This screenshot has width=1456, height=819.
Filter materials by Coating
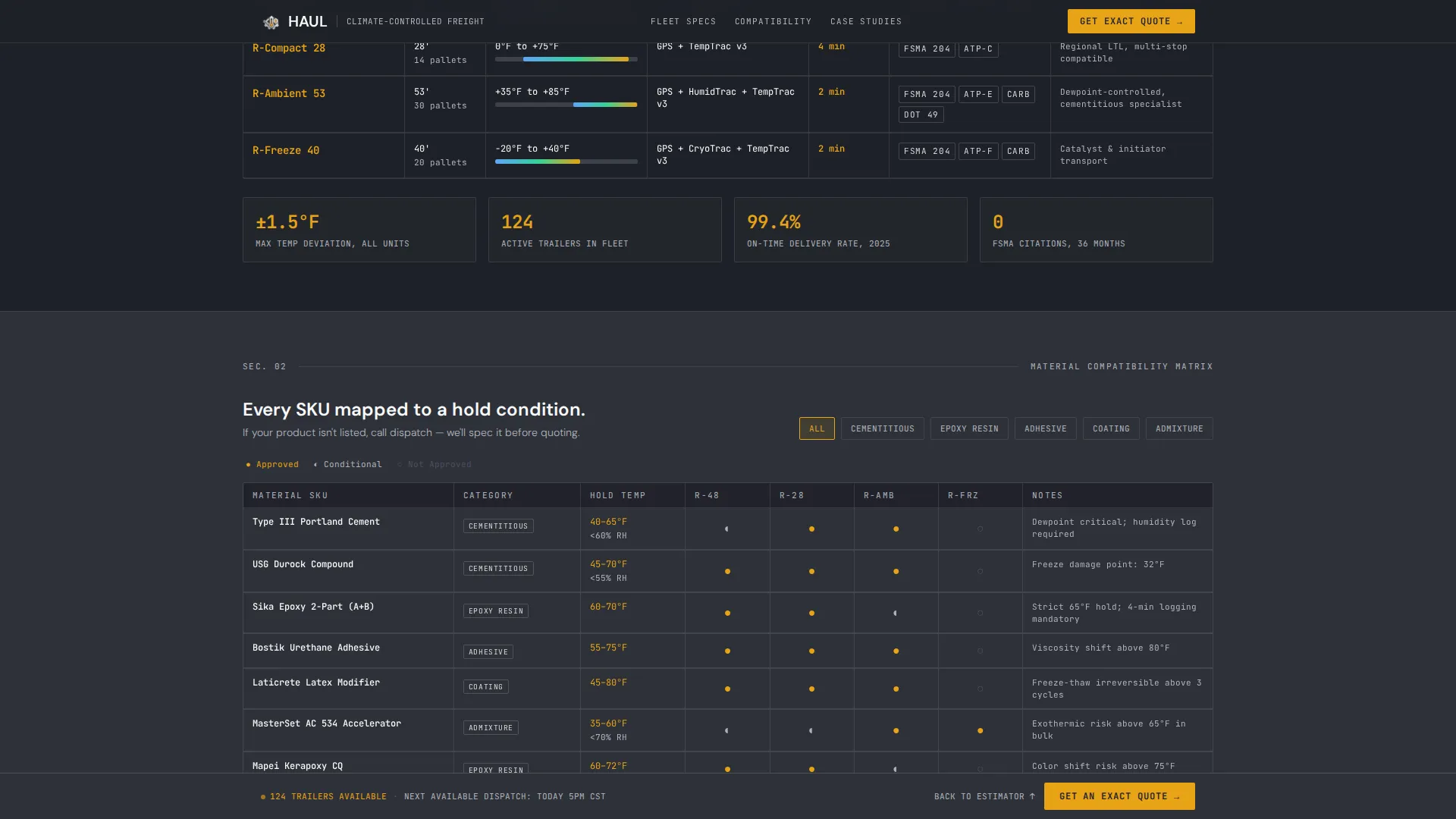(x=1111, y=428)
